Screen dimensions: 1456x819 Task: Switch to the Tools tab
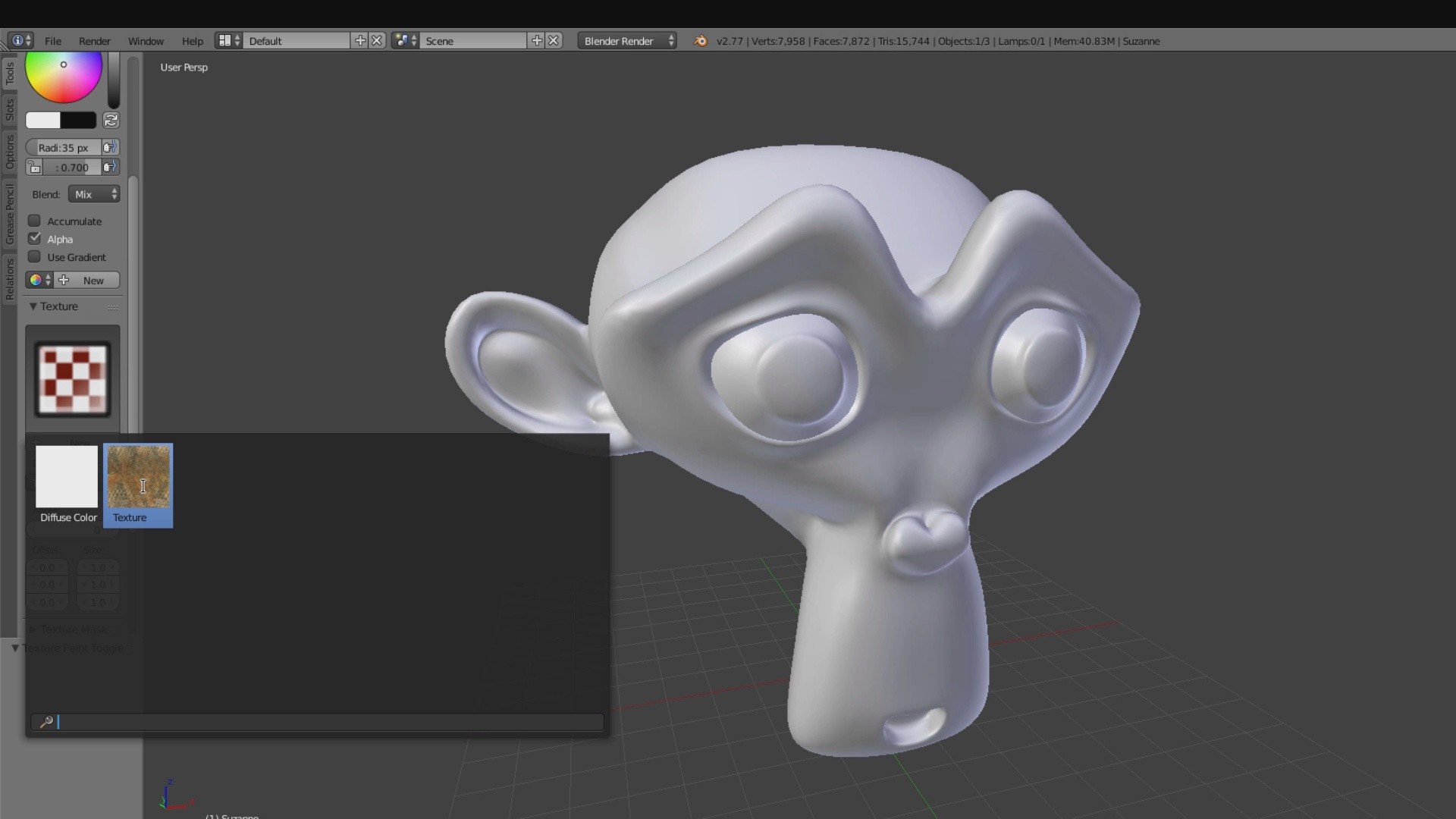pyautogui.click(x=10, y=73)
